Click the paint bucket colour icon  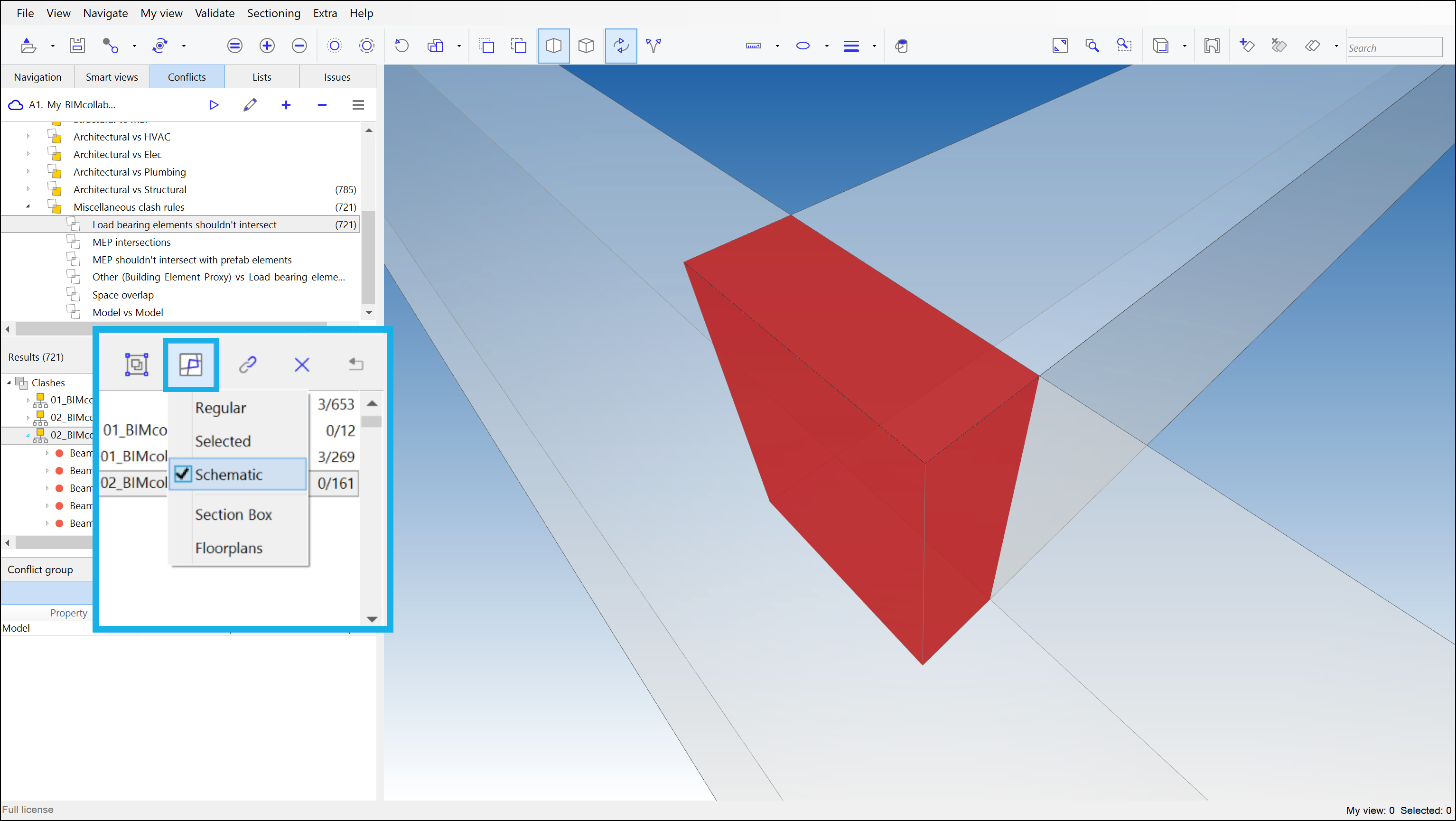coord(902,46)
